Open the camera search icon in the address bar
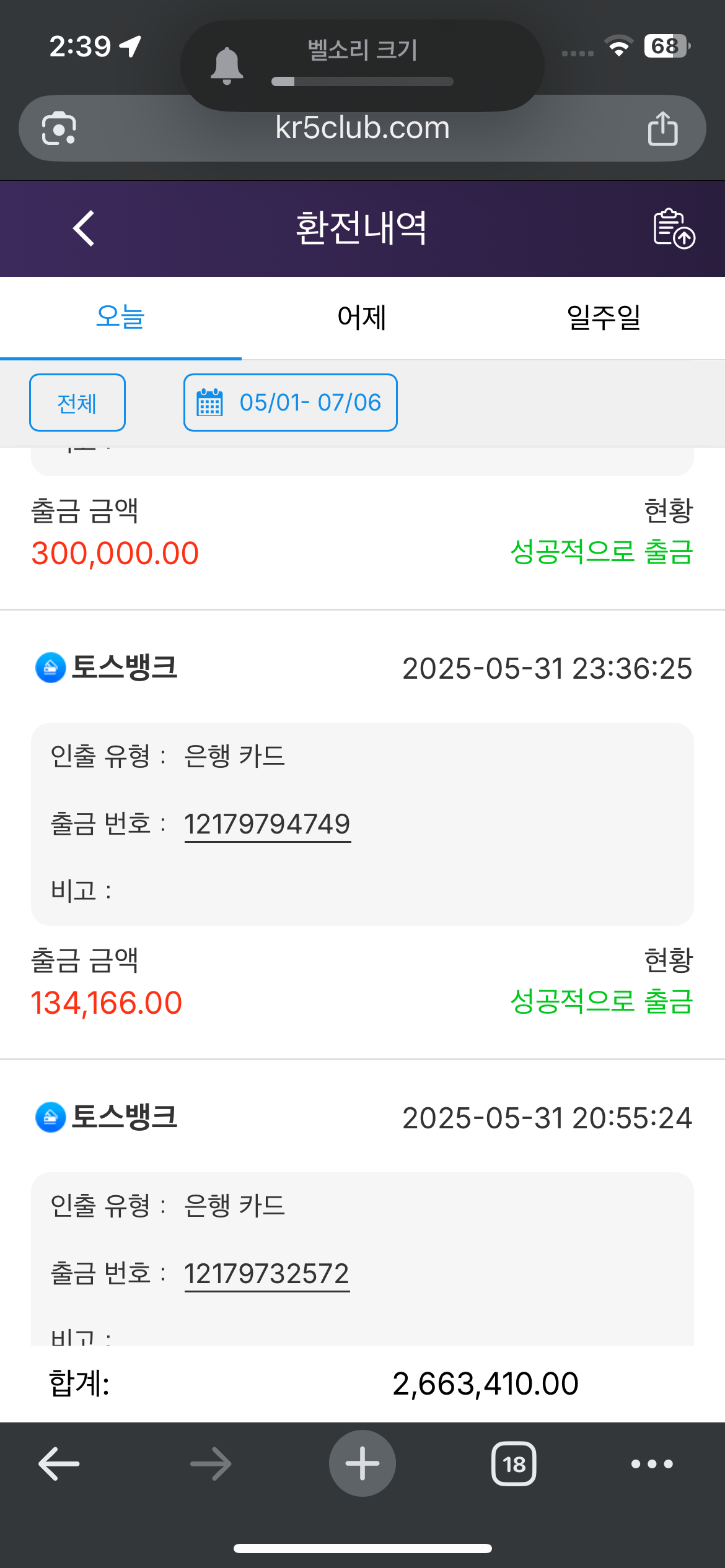Viewport: 725px width, 1568px height. [59, 128]
